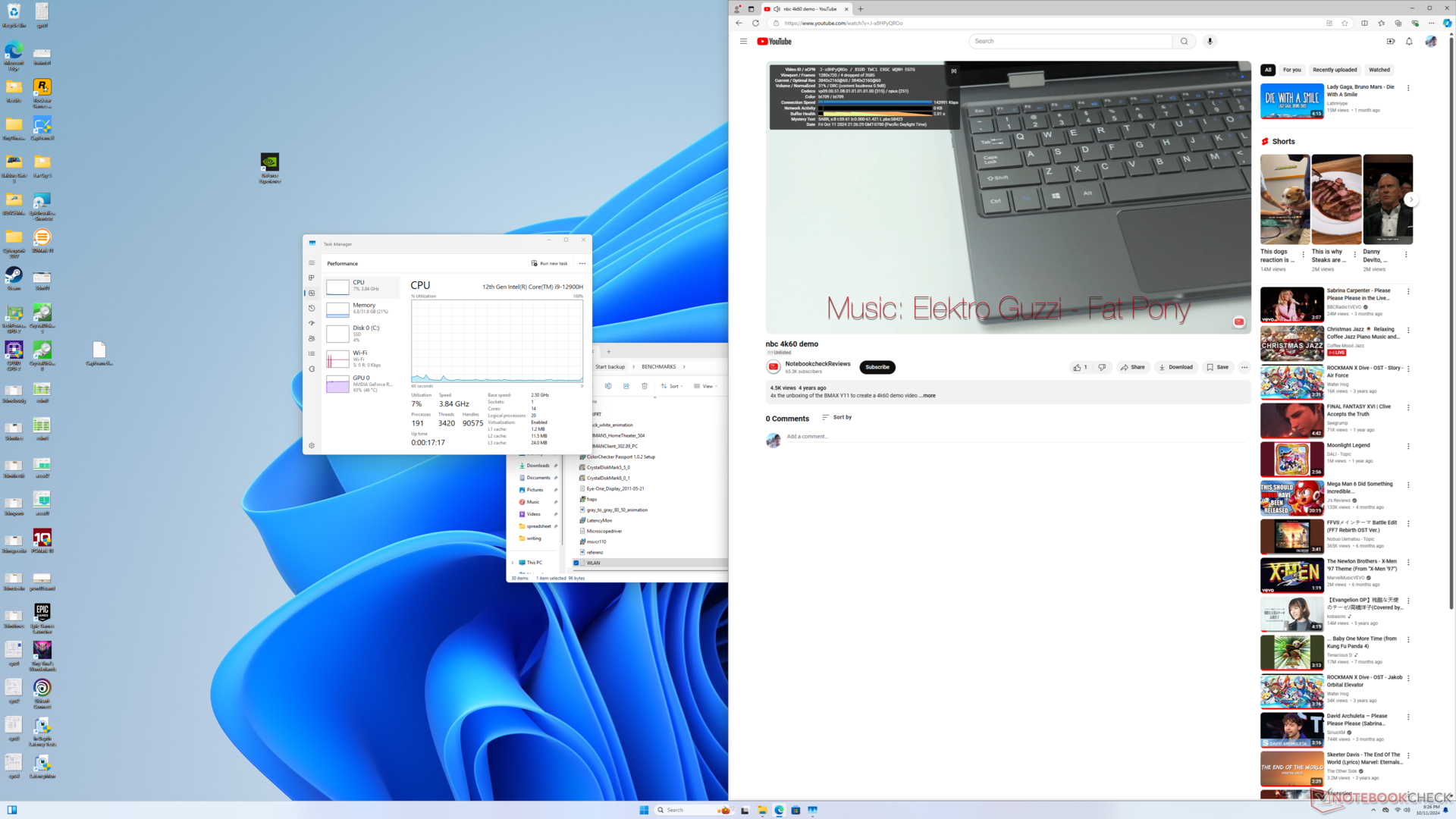Dislike the nbc 4k60 demo video
Image resolution: width=1456 pixels, height=819 pixels.
pyautogui.click(x=1102, y=367)
